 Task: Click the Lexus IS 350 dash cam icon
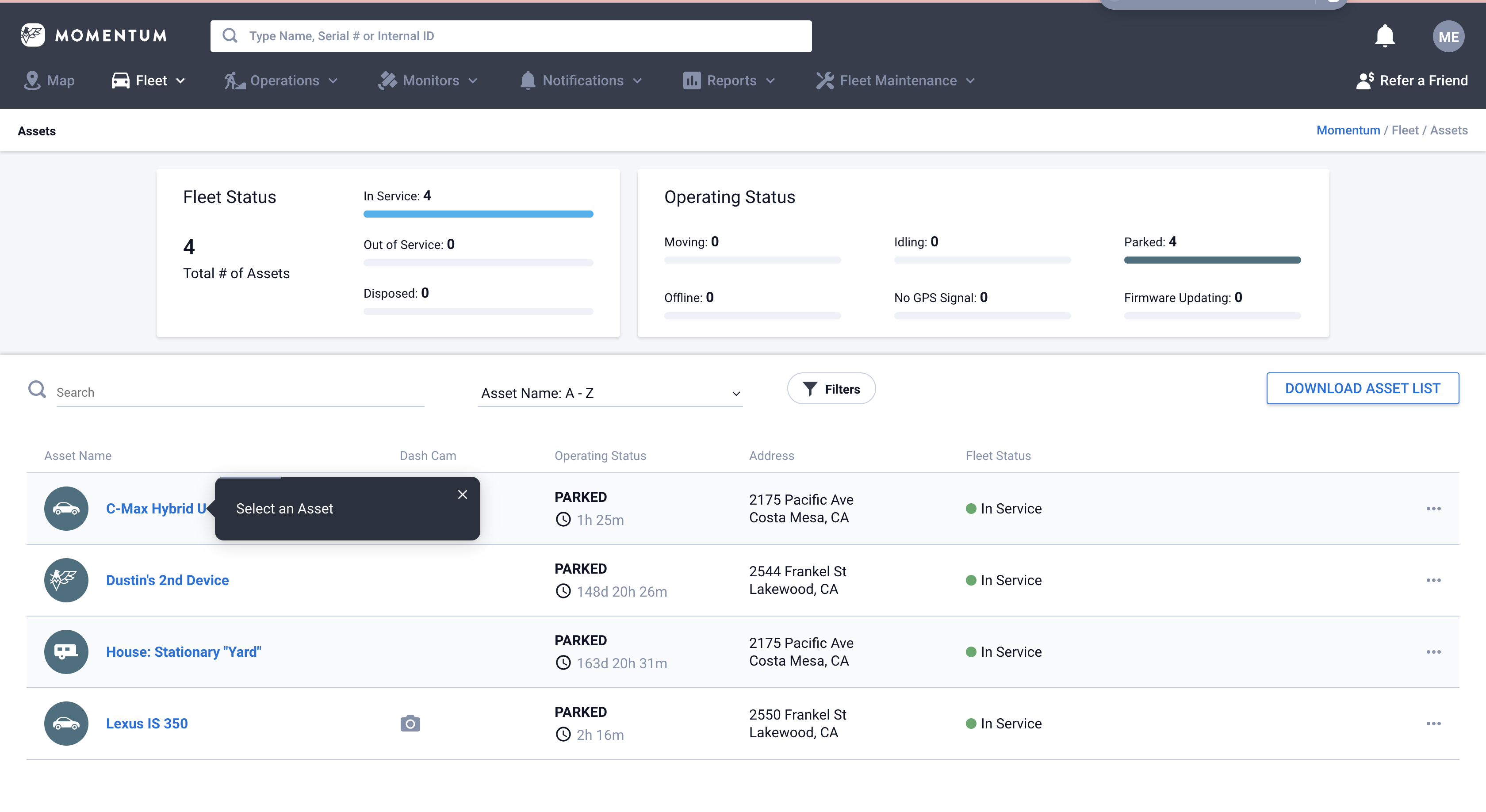click(410, 723)
